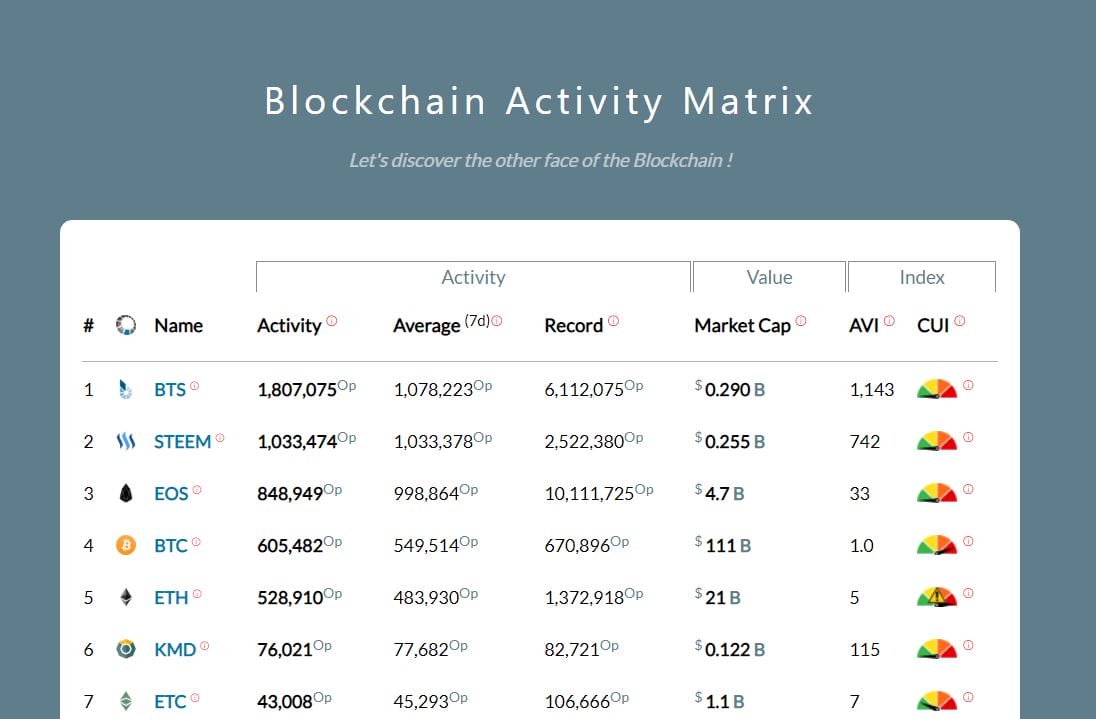Screen dimensions: 1096x719
Task: Sort by the Record column header
Action: pos(574,326)
